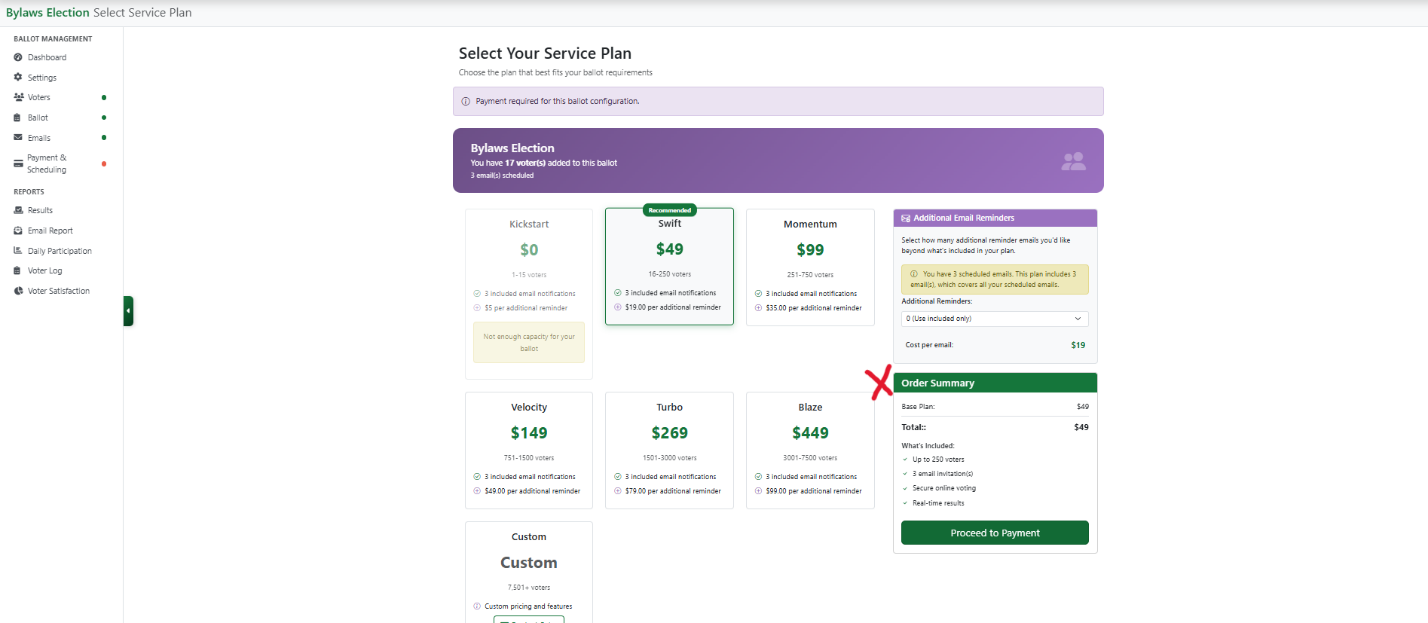The width and height of the screenshot is (1428, 623).
Task: Select the Swift $49 plan card
Action: [x=669, y=267]
